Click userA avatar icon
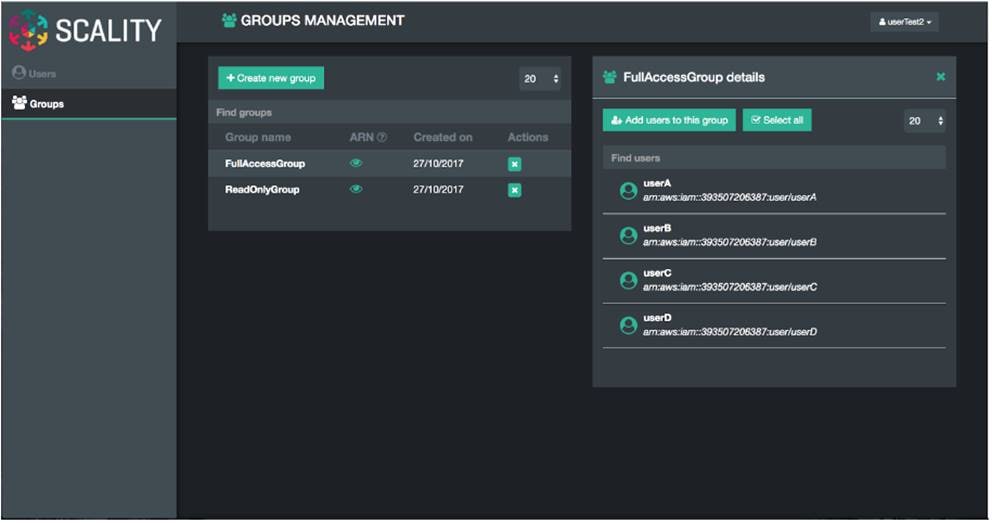Image resolution: width=992 pixels, height=523 pixels. pyautogui.click(x=628, y=190)
